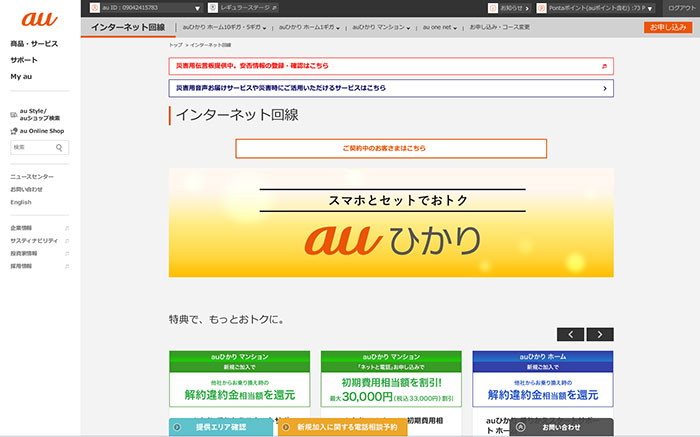Click the icon on 新規加入に関する電話相談予約 button

pos(286,427)
